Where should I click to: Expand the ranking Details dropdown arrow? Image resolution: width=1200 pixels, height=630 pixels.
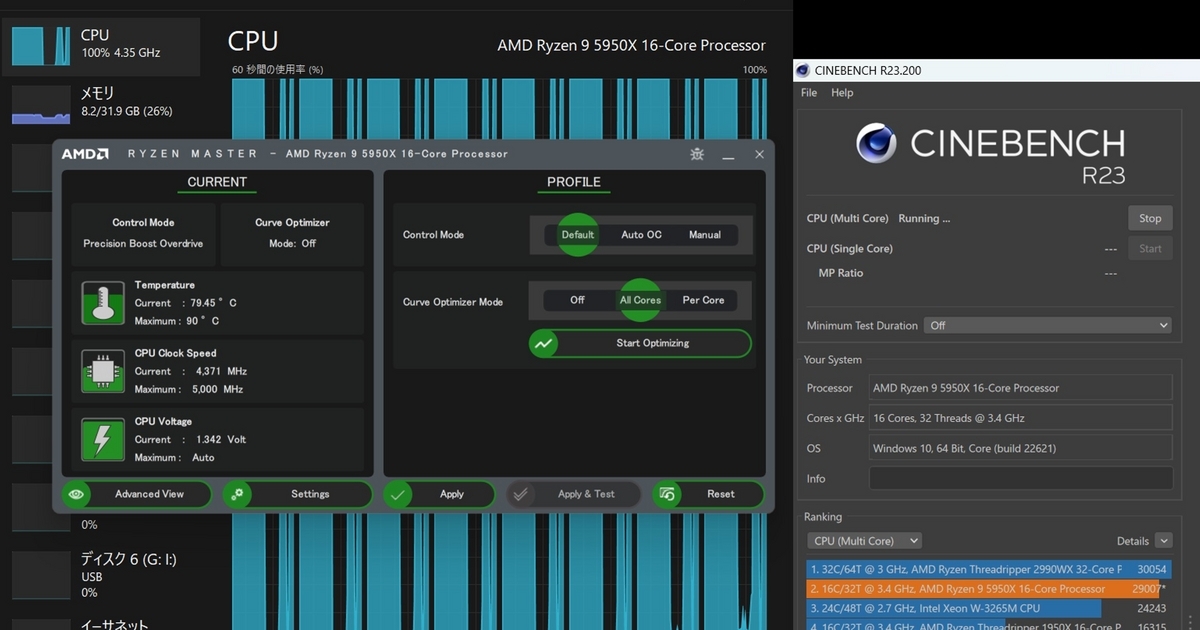click(1163, 541)
